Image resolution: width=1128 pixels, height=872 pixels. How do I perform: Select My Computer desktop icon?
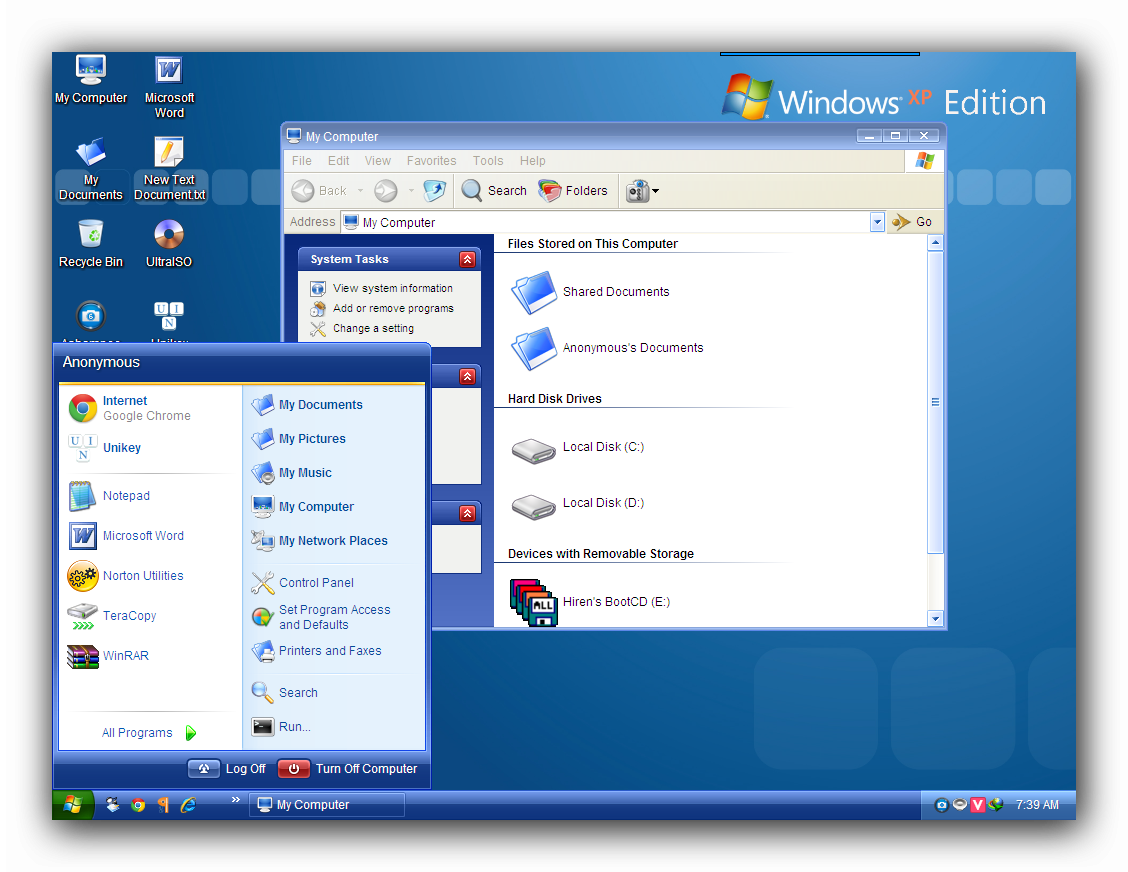click(91, 78)
